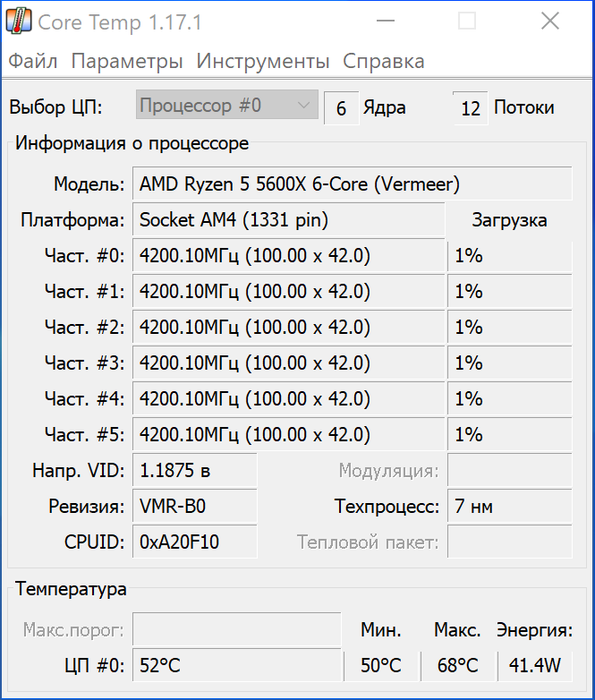Open the Инструменты menu
The image size is (595, 700).
coord(263,61)
